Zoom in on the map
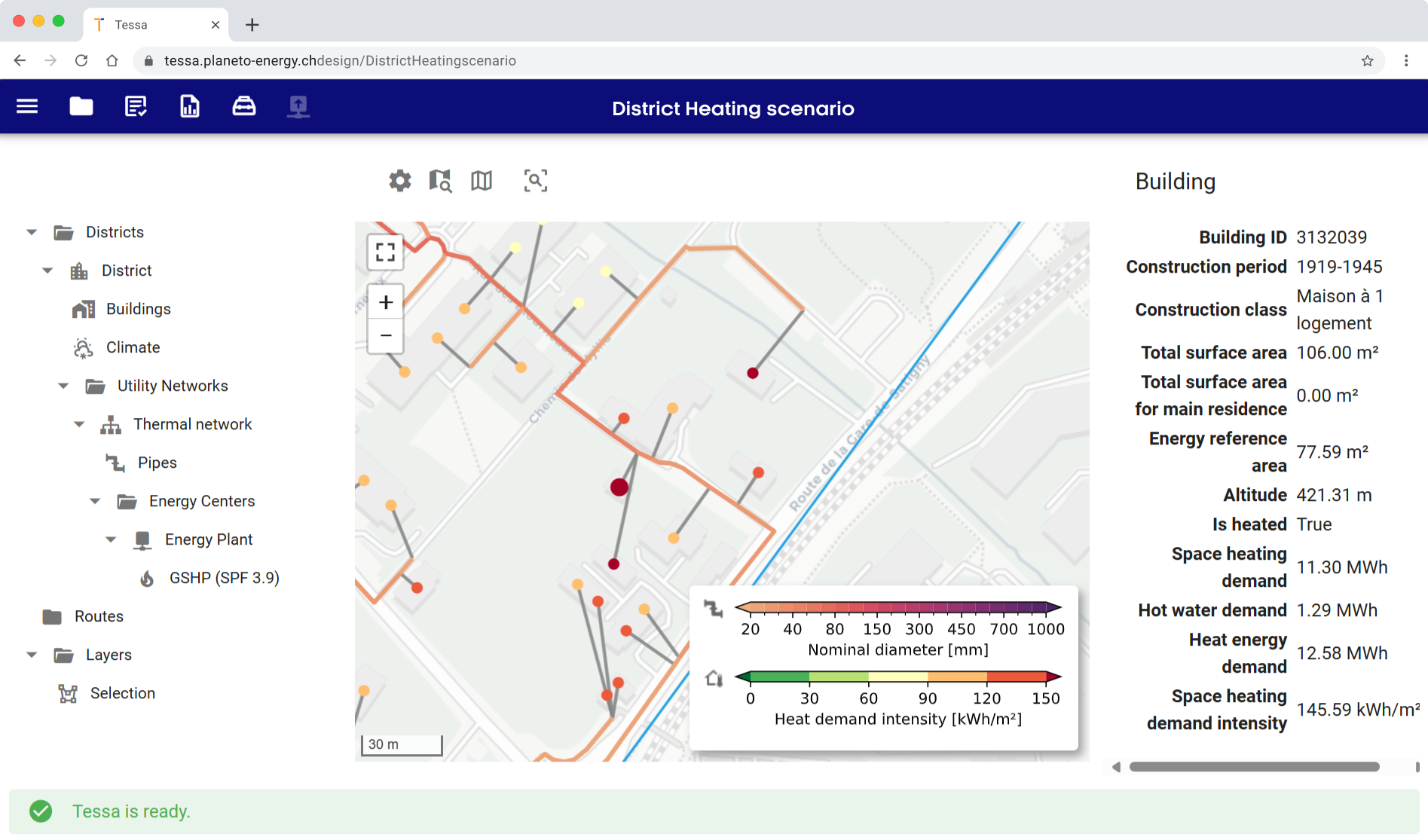Image resolution: width=1428 pixels, height=840 pixels. coord(386,302)
